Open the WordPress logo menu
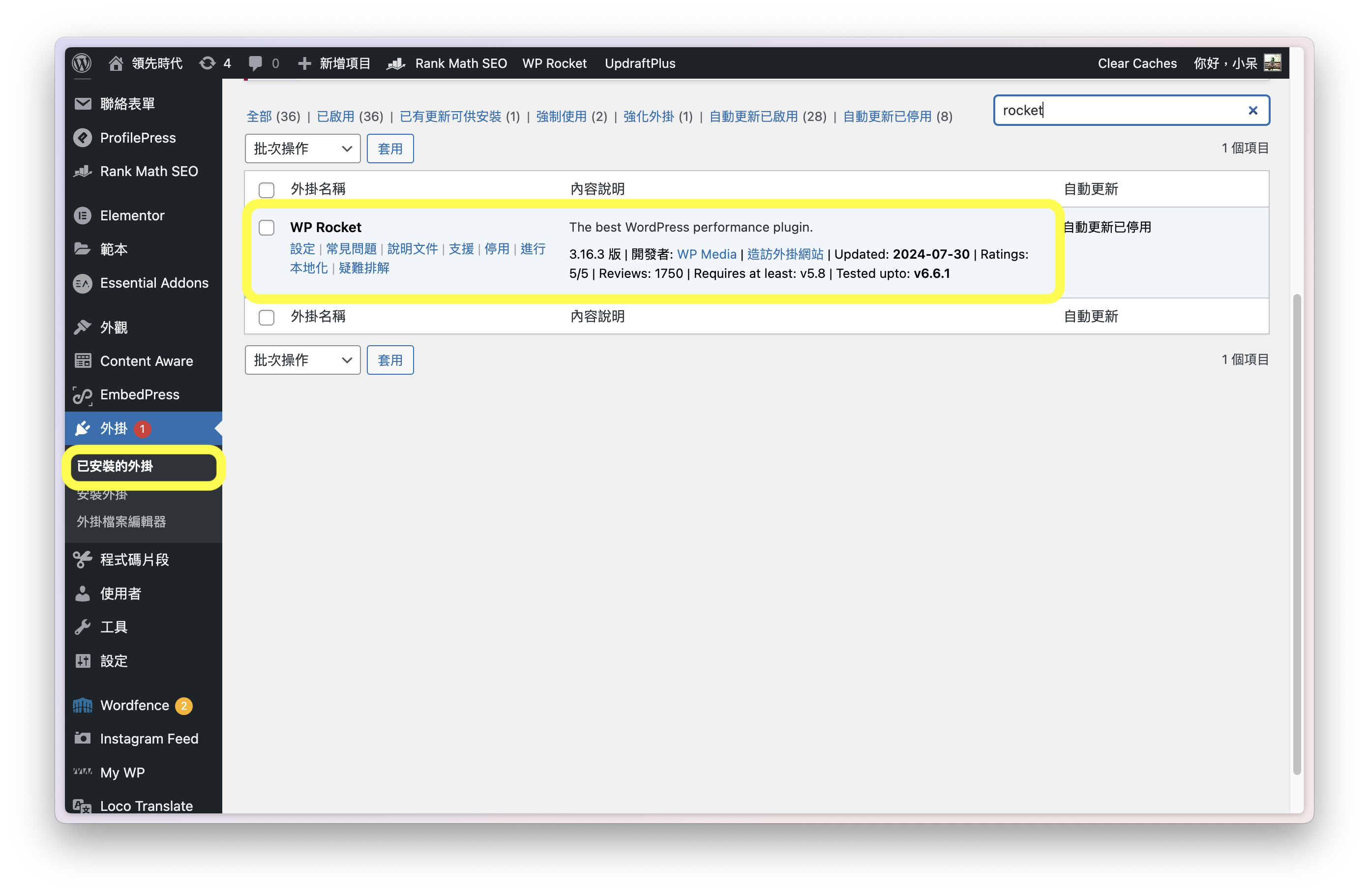The width and height of the screenshot is (1369, 896). click(82, 63)
